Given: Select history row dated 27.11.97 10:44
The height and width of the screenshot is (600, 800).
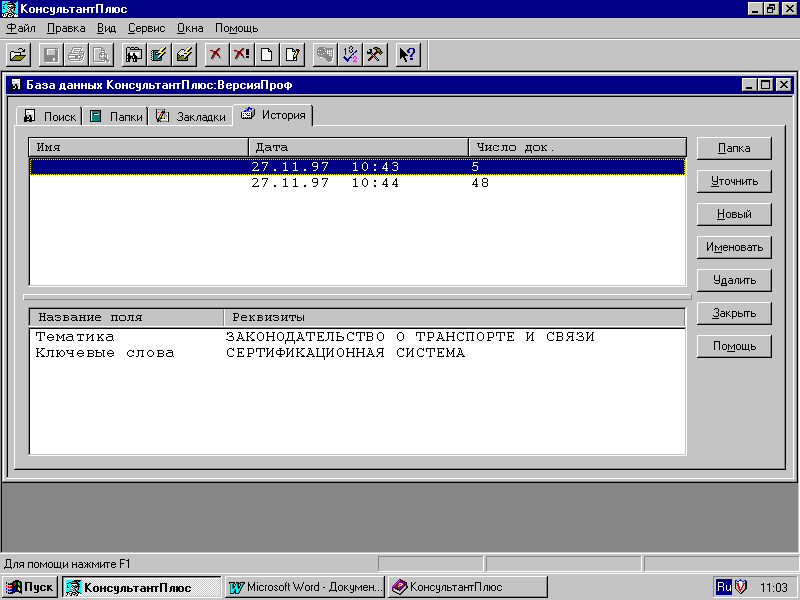Looking at the screenshot, I should pyautogui.click(x=357, y=183).
